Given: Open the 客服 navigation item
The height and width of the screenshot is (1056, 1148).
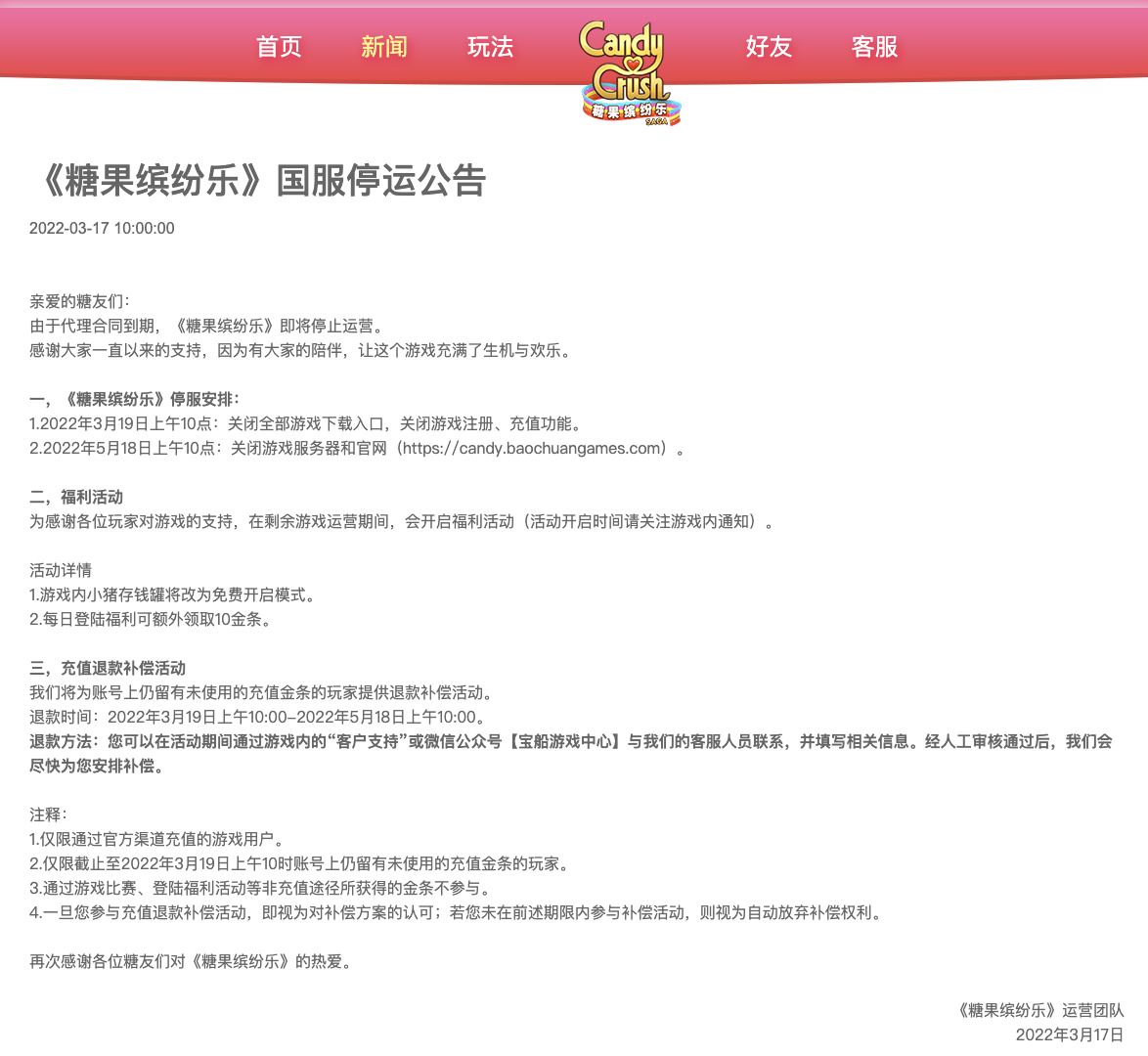Looking at the screenshot, I should point(874,47).
